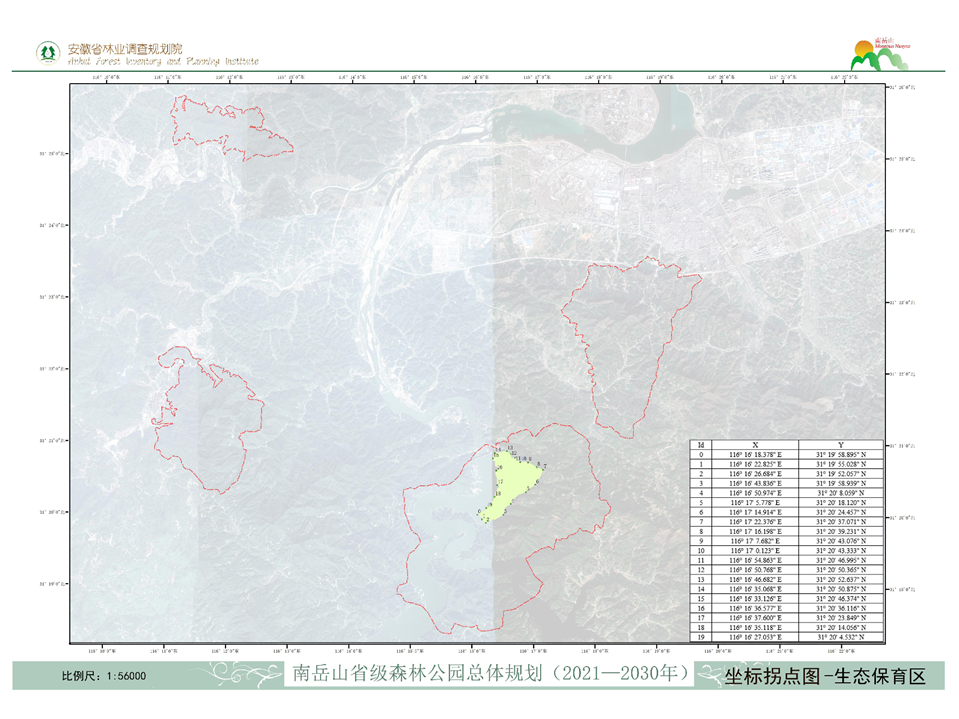Click inside the western red-dashed boundary area
Image resolution: width=959 pixels, height=719 pixels.
pos(205,420)
